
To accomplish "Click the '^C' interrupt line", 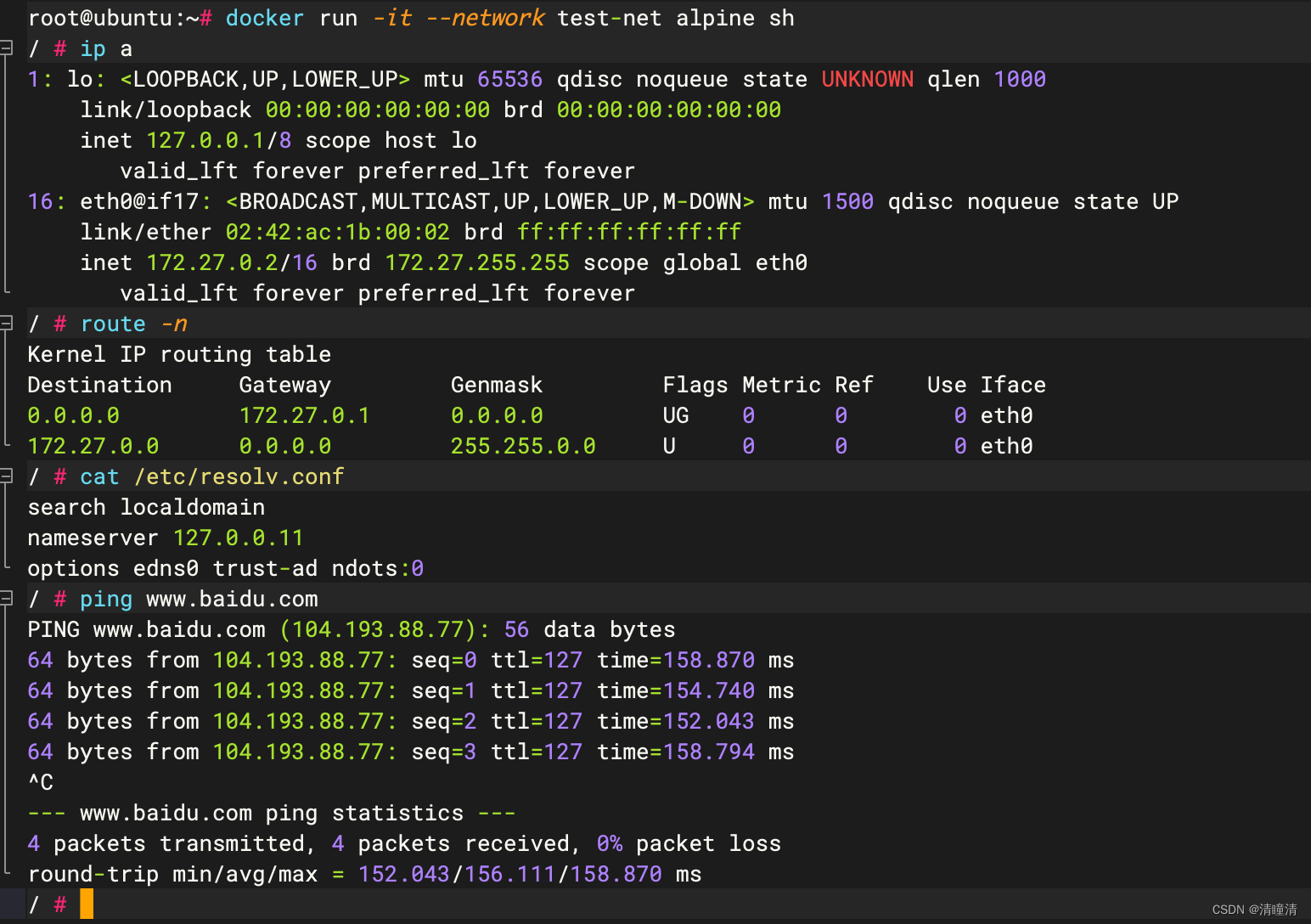I will (40, 782).
